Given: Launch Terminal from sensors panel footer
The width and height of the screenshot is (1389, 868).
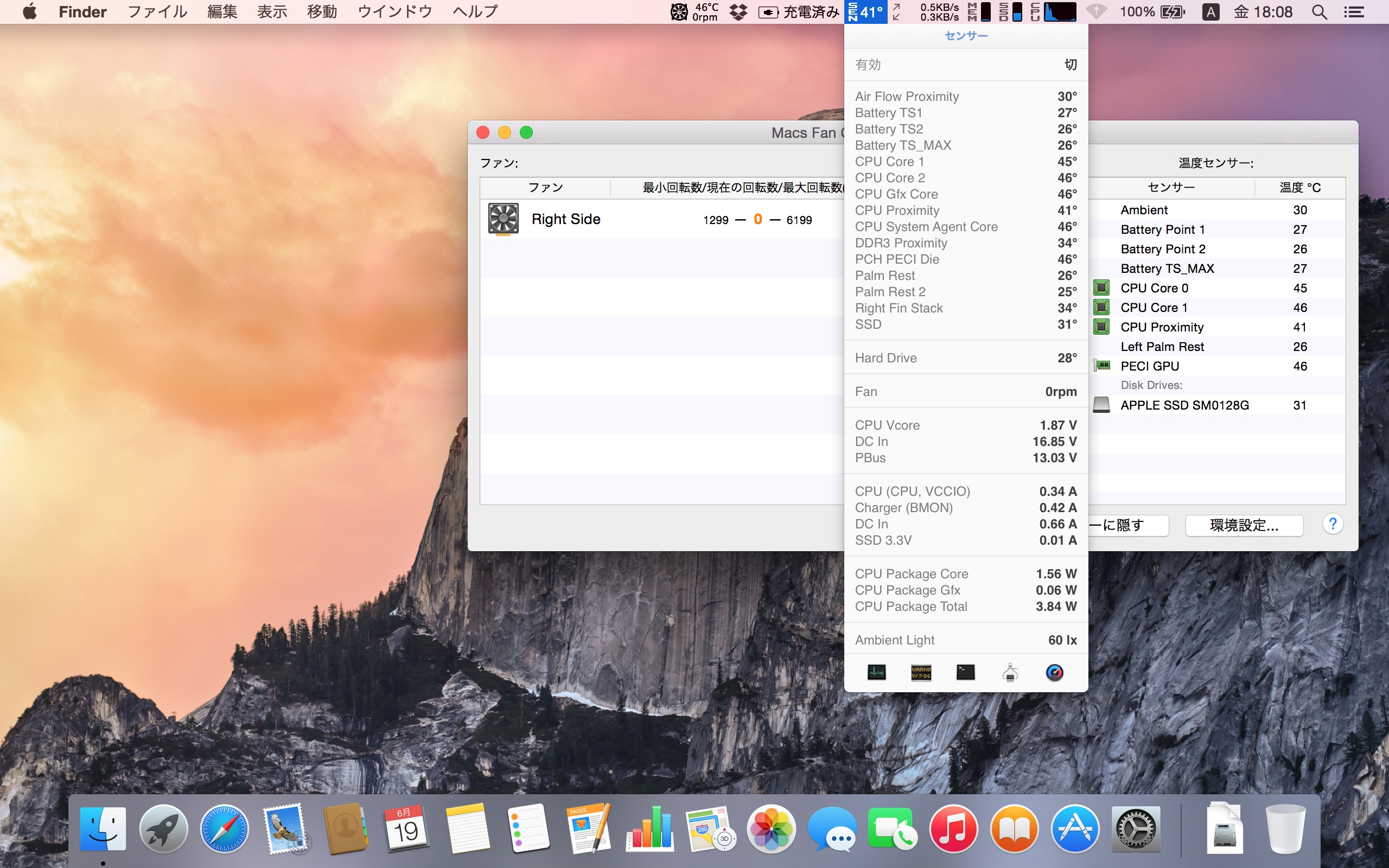Looking at the screenshot, I should (965, 672).
